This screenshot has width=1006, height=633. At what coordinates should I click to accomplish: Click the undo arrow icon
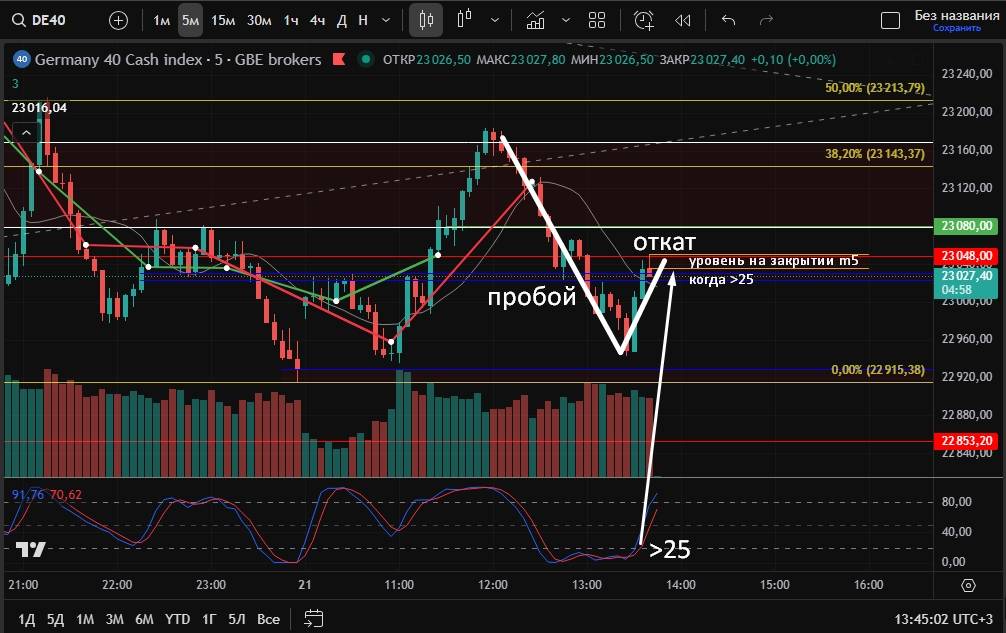728,20
